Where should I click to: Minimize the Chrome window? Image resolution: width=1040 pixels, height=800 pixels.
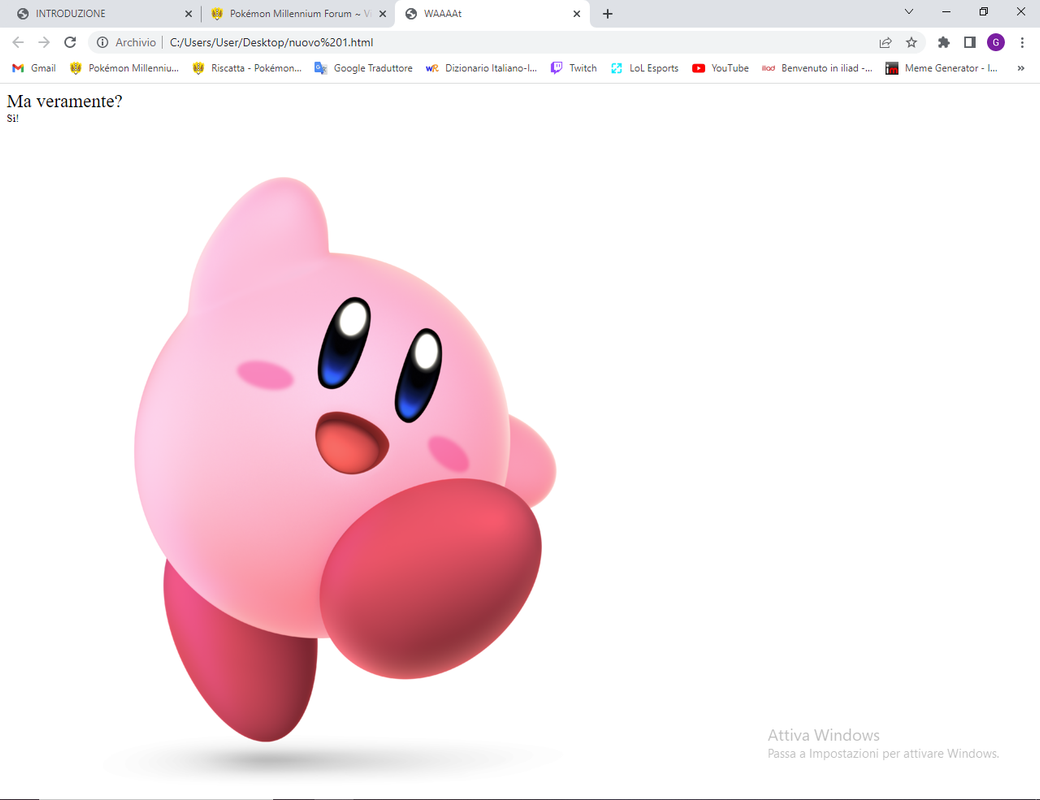coord(946,11)
